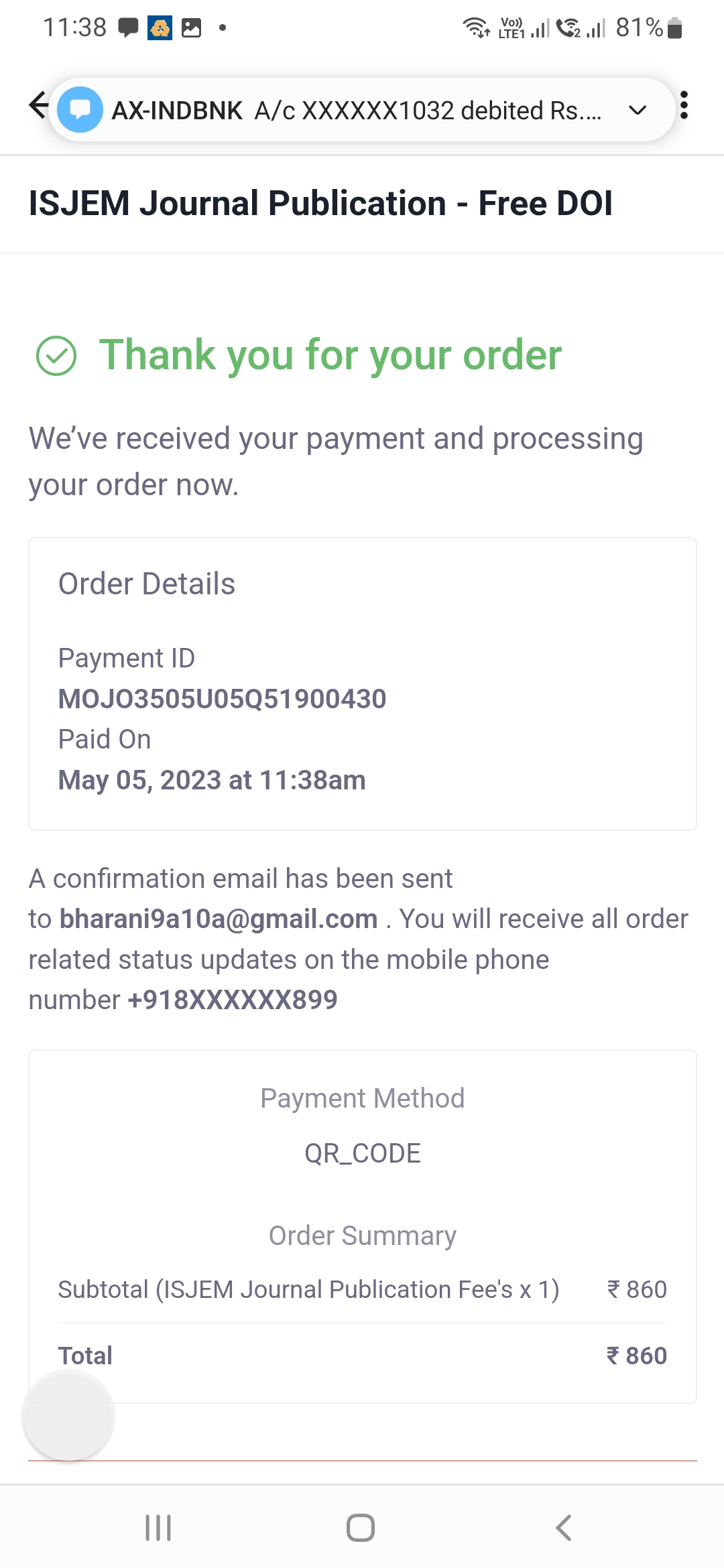This screenshot has width=724, height=1568.
Task: Tap the ISJEM Journal Publication page title
Action: pos(320,203)
